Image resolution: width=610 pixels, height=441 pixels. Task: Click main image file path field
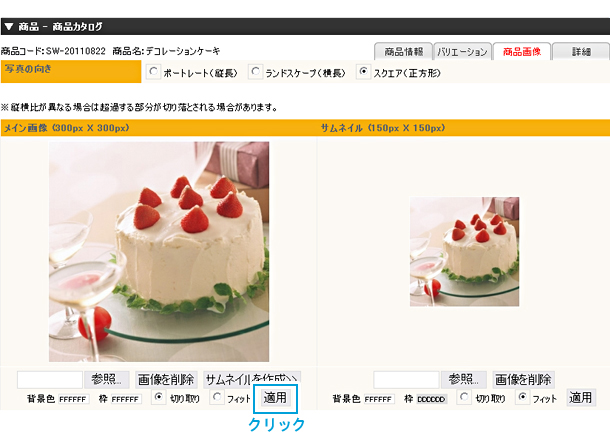50,379
